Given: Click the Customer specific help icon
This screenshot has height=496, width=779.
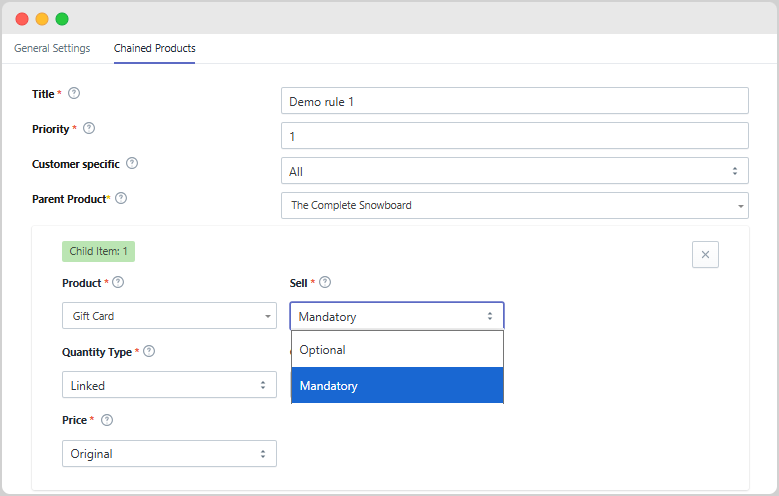Looking at the screenshot, I should coord(132,163).
